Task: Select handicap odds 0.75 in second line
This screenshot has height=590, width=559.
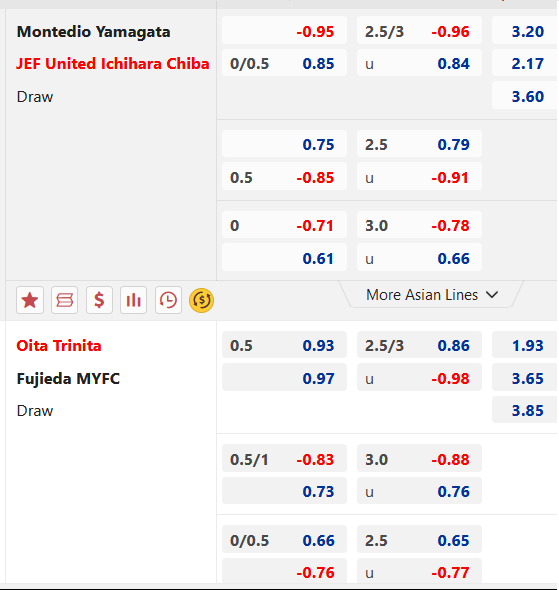Action: (284, 144)
